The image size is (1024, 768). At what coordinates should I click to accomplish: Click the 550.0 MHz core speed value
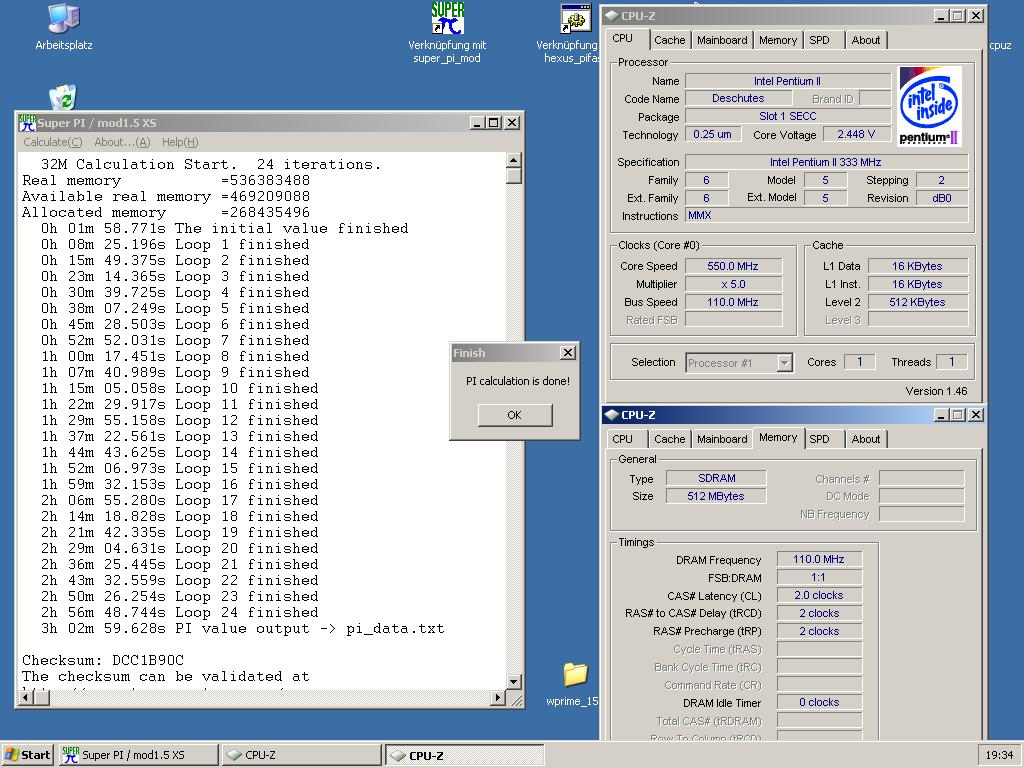(733, 266)
